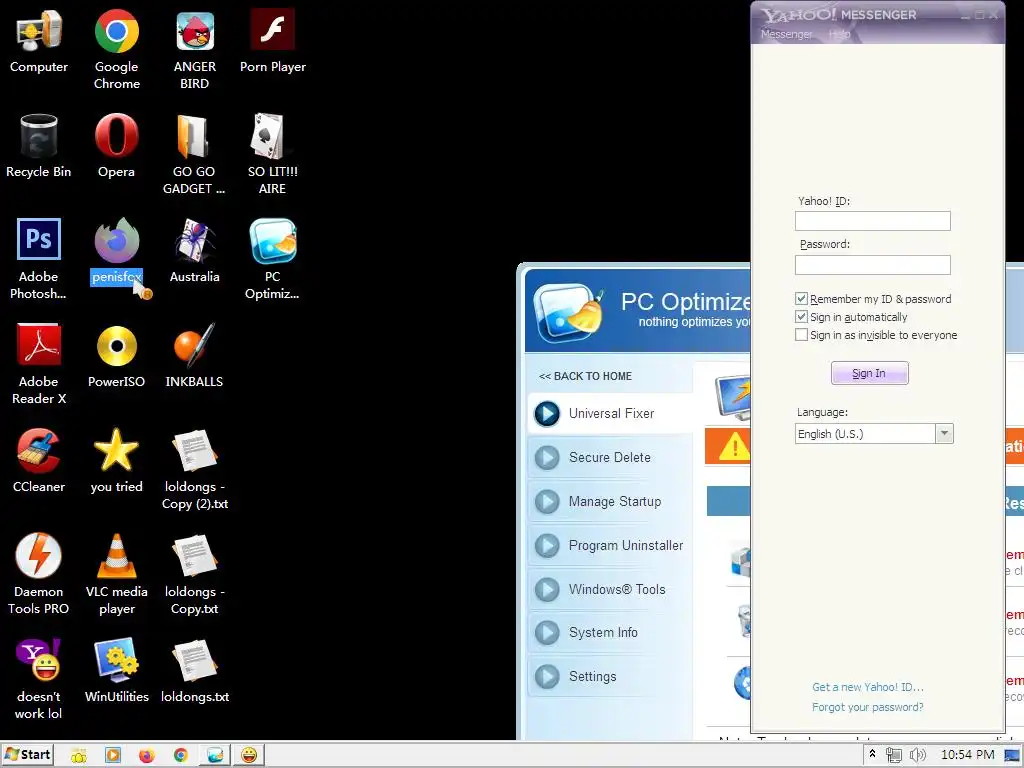Open Firefox from the taskbar
This screenshot has height=768, width=1024.
click(147, 756)
